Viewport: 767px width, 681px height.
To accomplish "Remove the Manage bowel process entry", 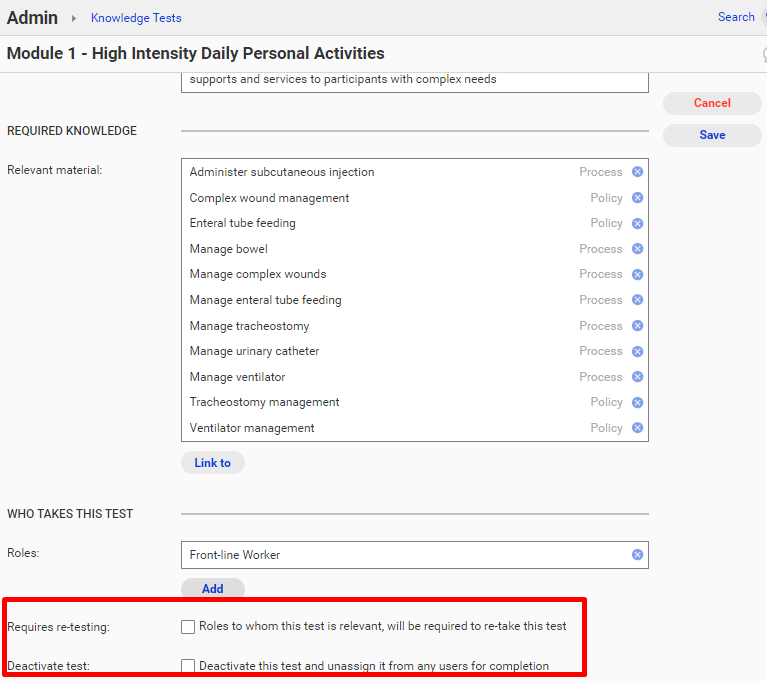I will click(x=637, y=249).
